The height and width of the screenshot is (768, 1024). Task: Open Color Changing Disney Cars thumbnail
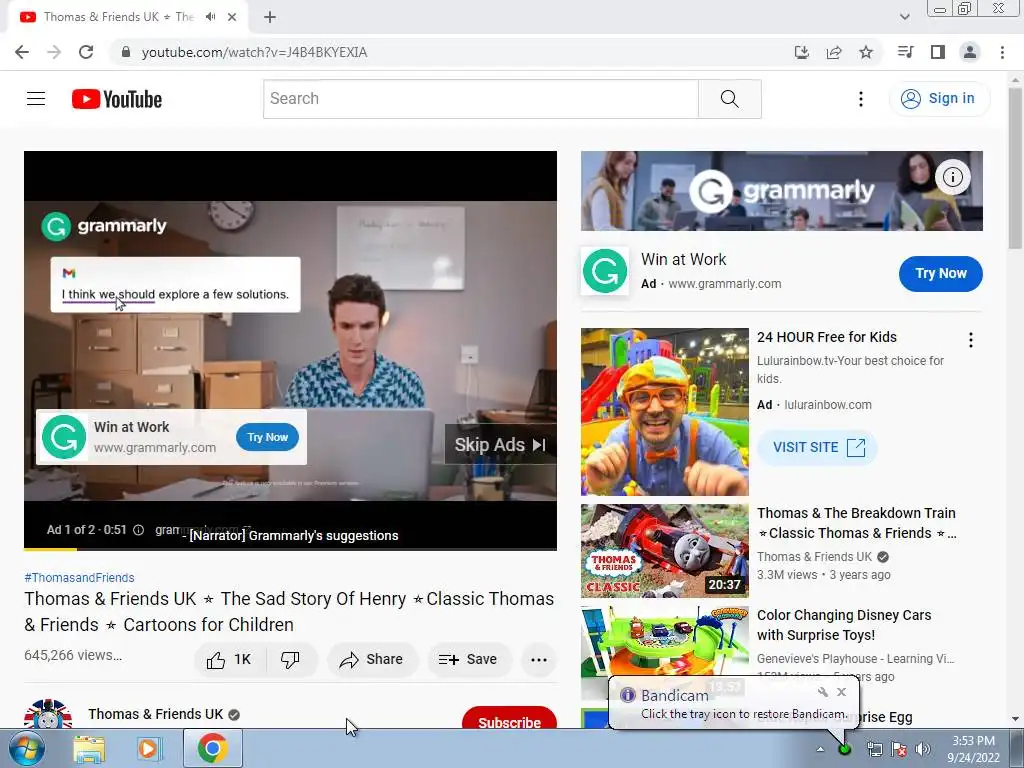point(665,652)
